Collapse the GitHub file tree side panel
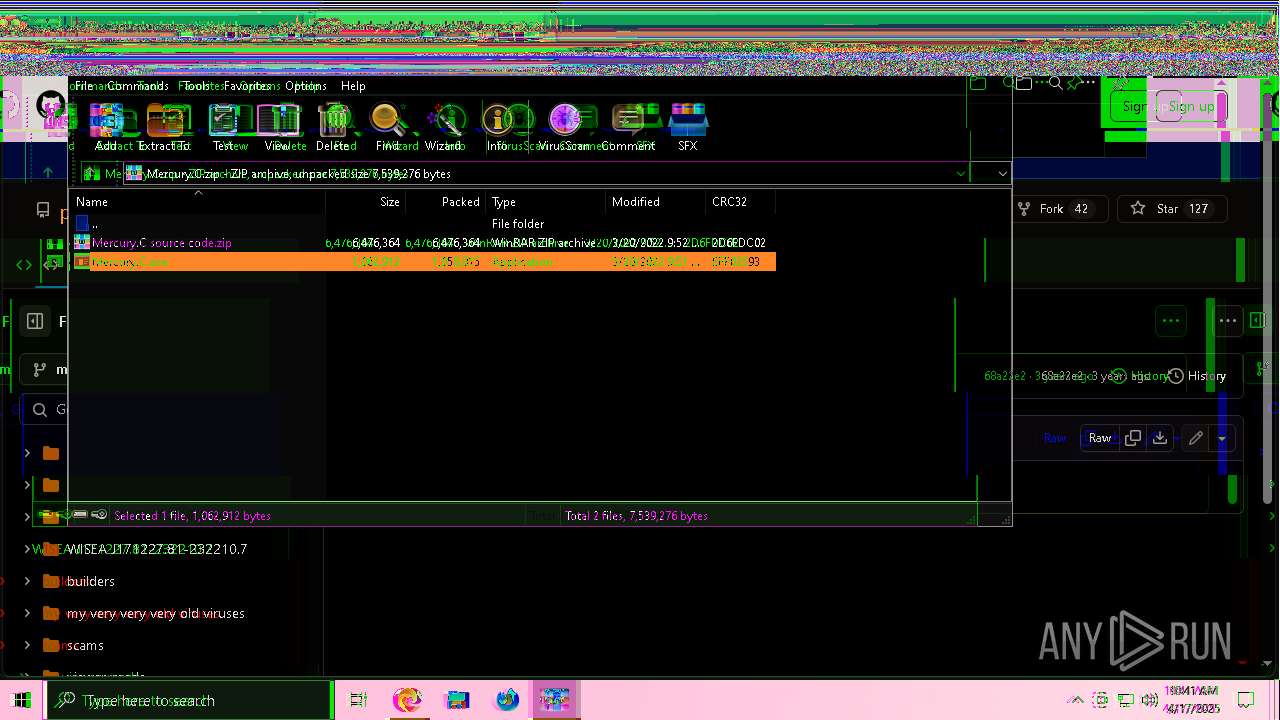Screen dimensions: 1280x720 [35, 321]
